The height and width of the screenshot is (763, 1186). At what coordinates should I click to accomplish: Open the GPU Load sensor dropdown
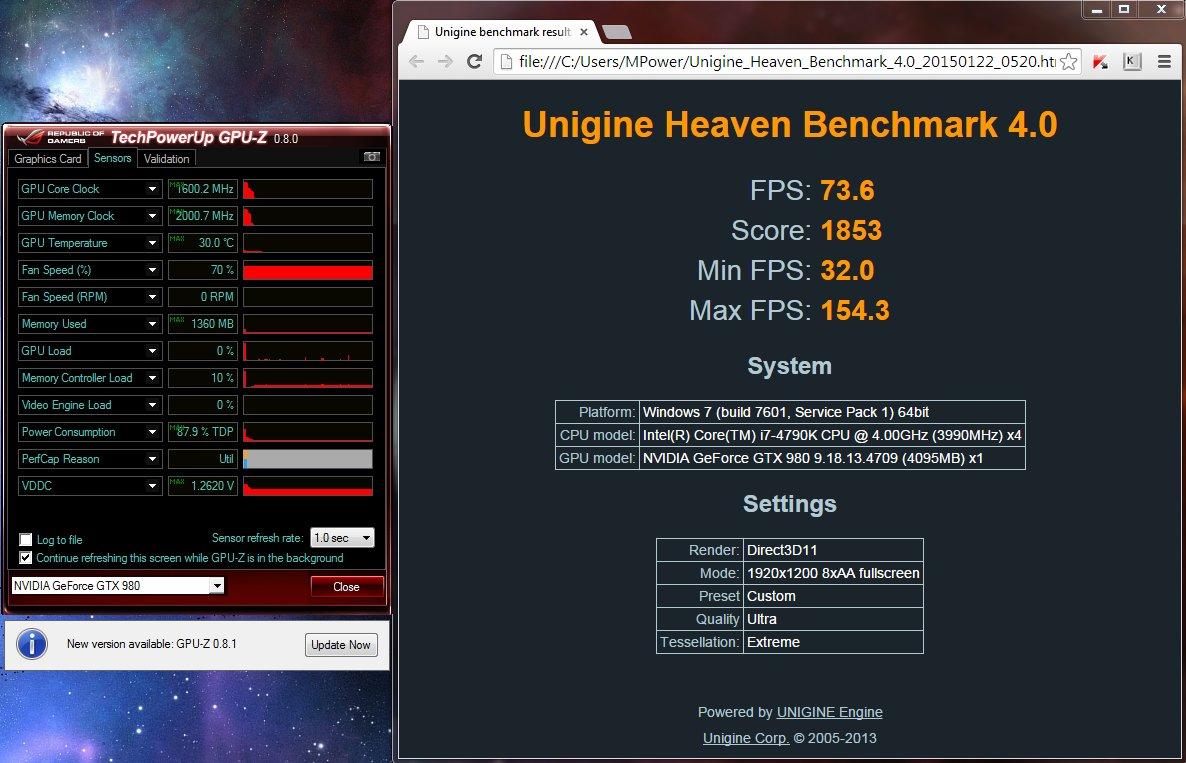[152, 351]
